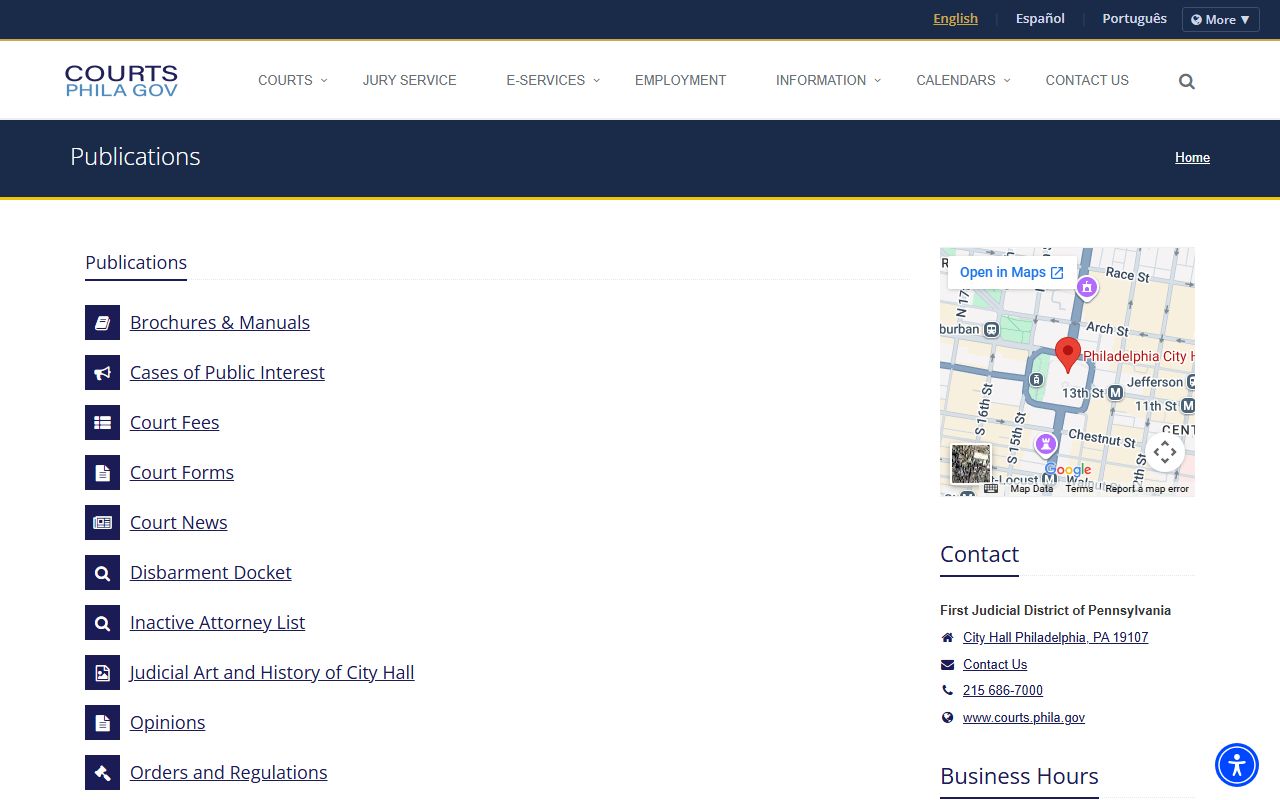
Task: Click the gavel icon beside Orders and Regulations
Action: pos(102,772)
